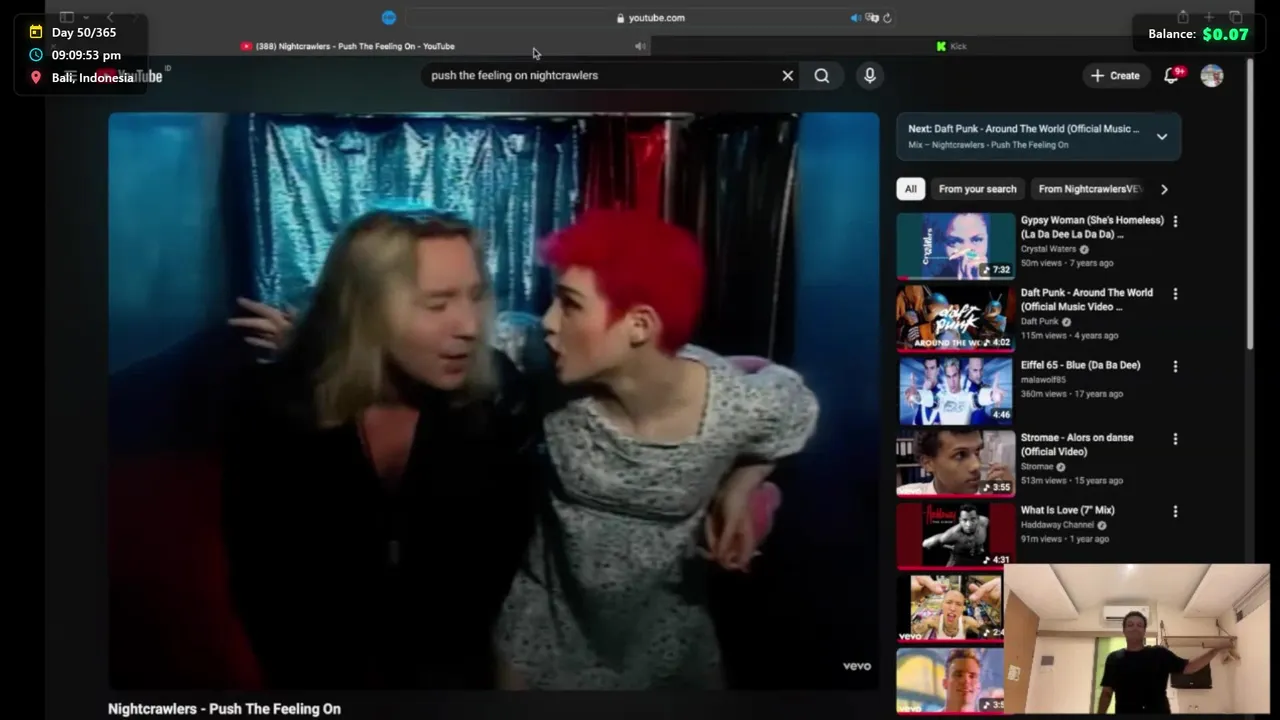The height and width of the screenshot is (720, 1280).
Task: Click the blue extension icon left of the address bar
Action: point(389,17)
